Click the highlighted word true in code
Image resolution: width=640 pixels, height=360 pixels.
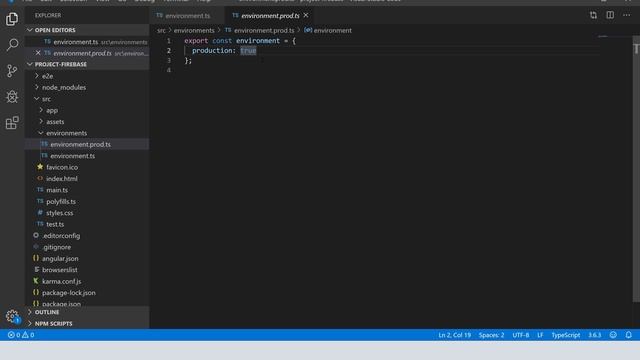point(248,51)
